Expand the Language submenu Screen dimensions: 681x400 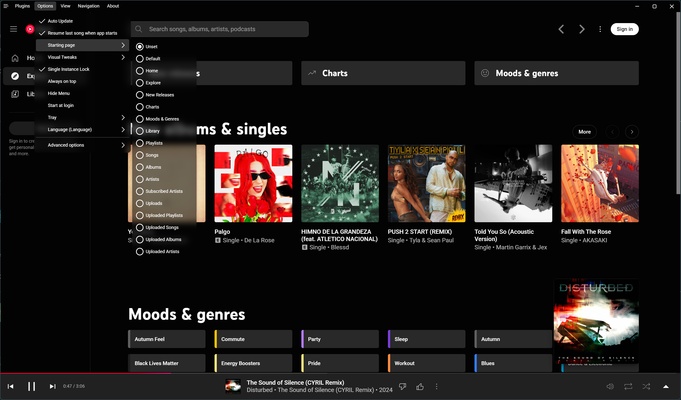point(83,129)
